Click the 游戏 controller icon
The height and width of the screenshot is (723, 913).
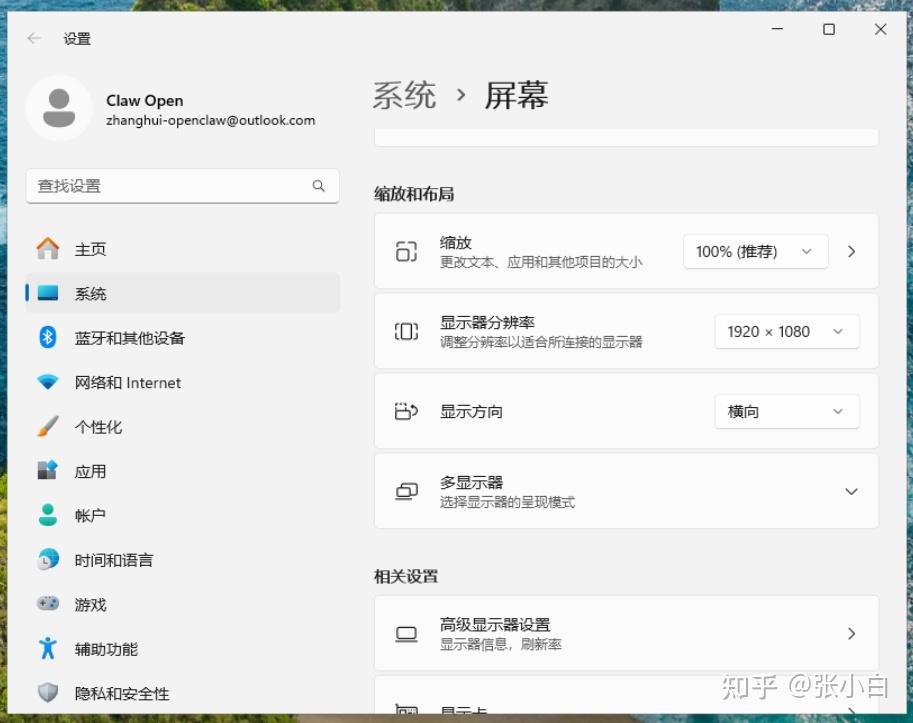coord(48,604)
